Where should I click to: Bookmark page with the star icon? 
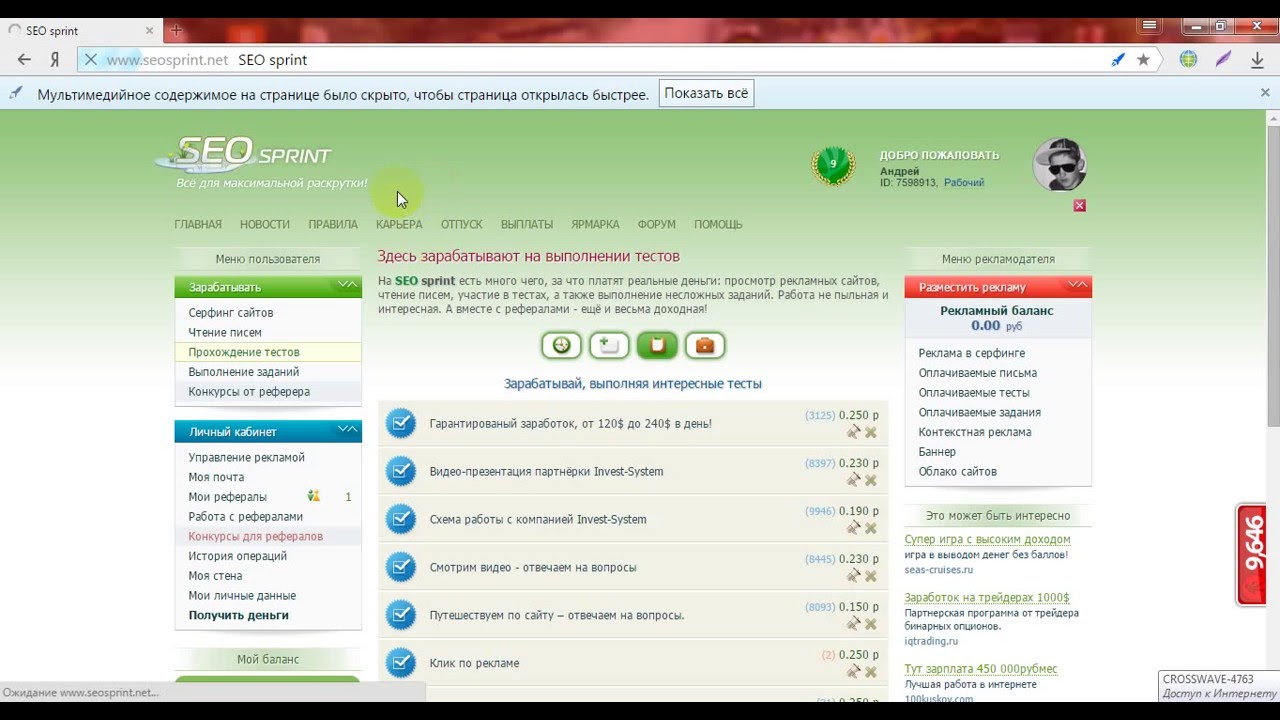point(1143,60)
